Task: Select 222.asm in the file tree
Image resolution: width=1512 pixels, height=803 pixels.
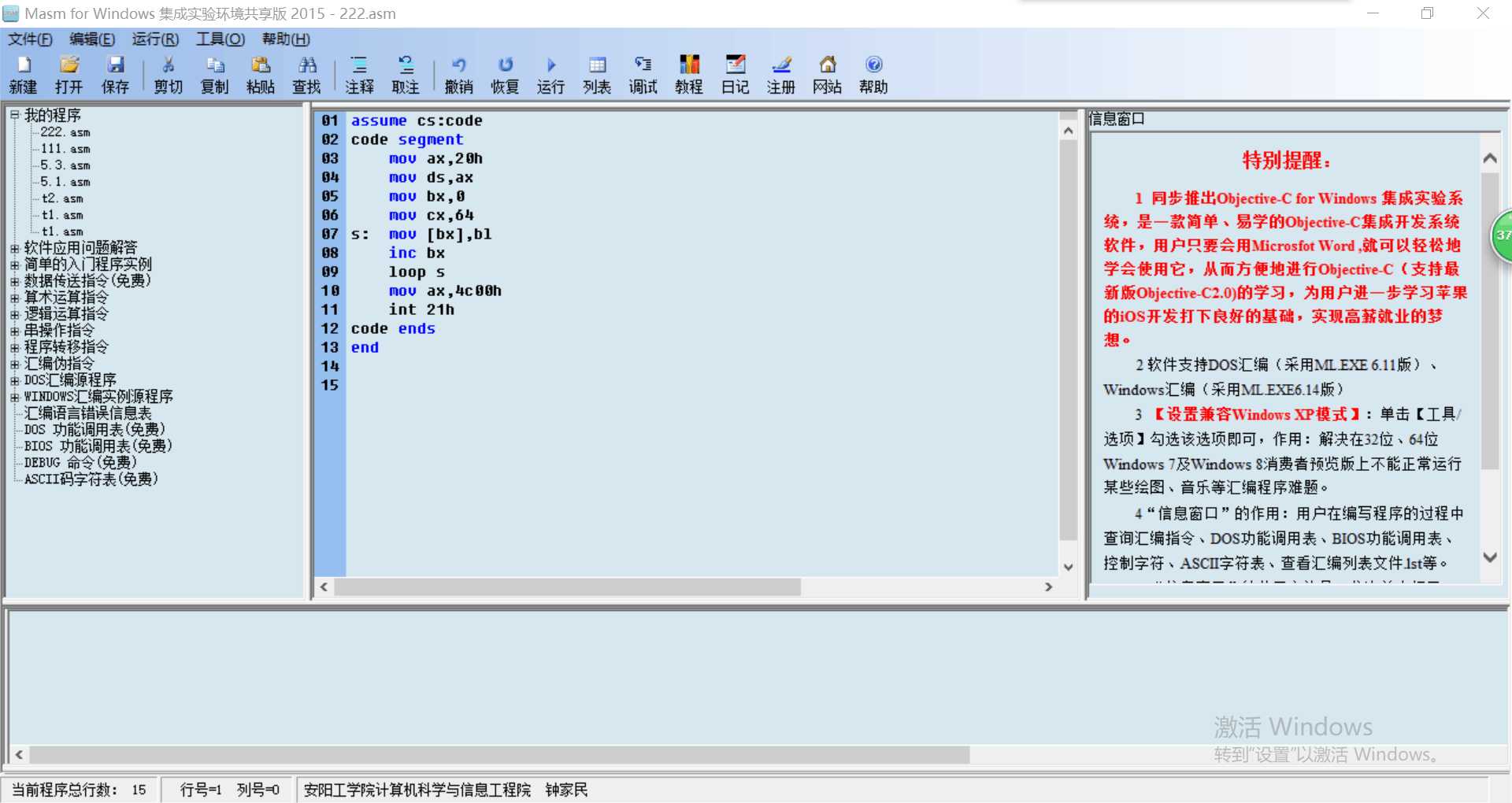Action: pos(65,132)
